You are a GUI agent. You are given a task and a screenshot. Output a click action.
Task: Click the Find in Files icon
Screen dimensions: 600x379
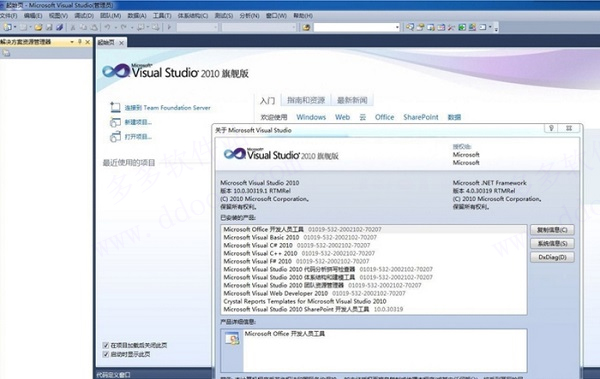[x=306, y=28]
